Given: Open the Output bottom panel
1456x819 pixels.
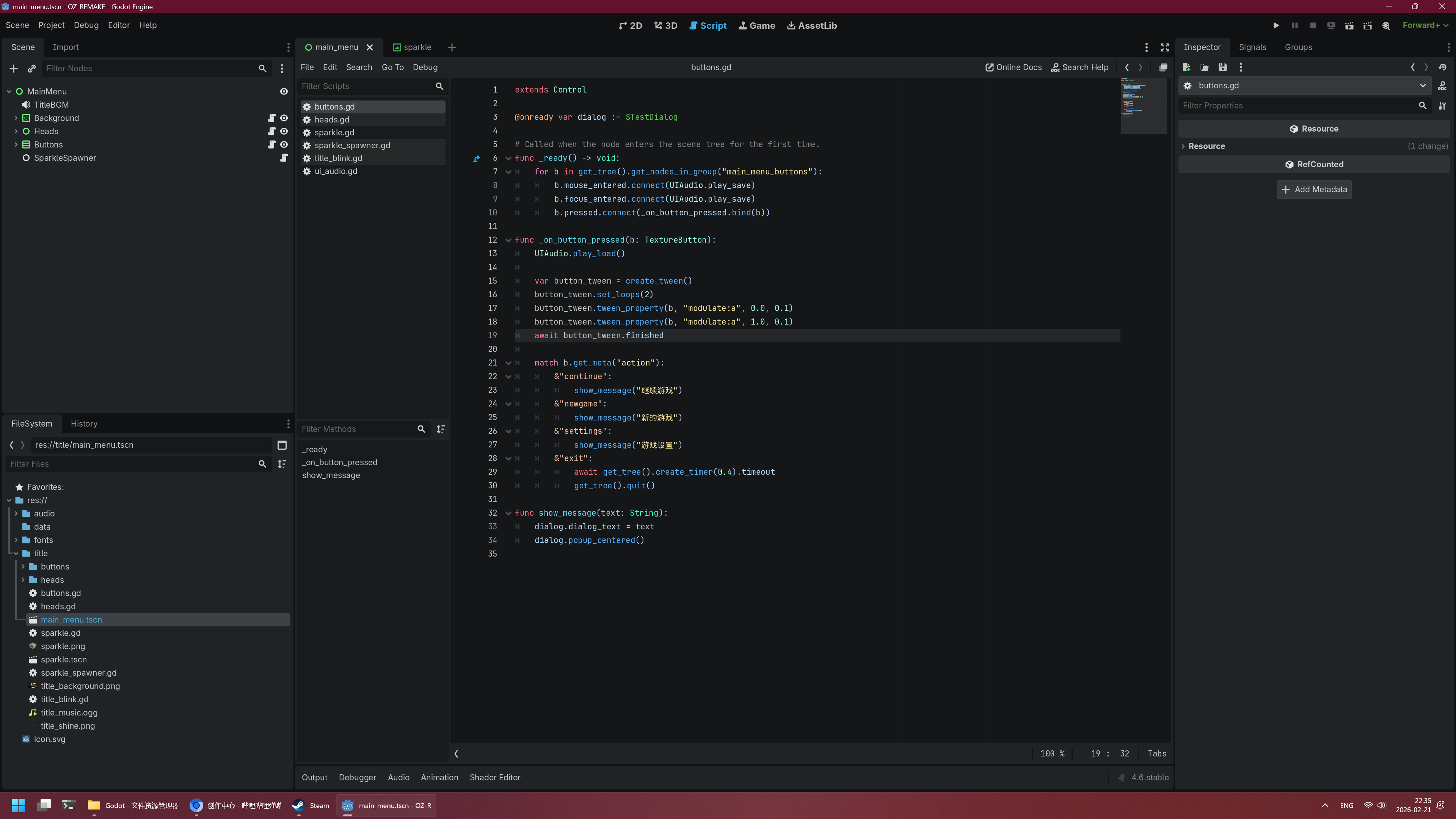Looking at the screenshot, I should coord(314,777).
